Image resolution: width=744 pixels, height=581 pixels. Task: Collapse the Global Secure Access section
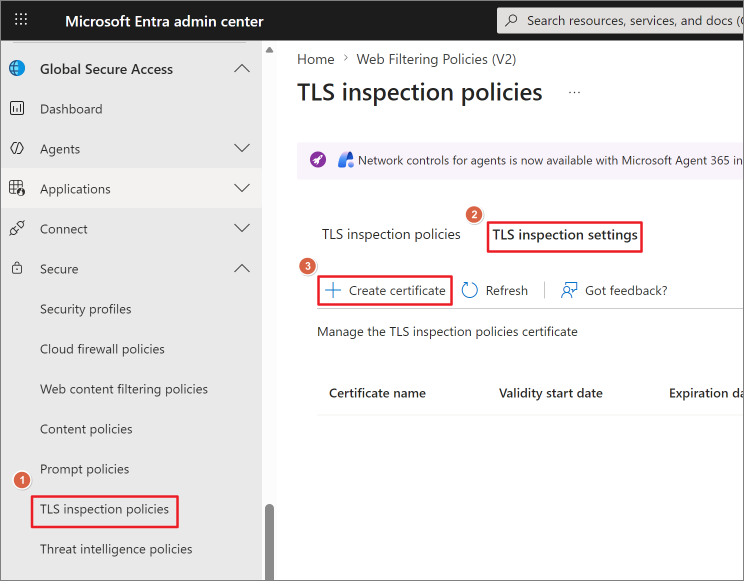pyautogui.click(x=242, y=68)
